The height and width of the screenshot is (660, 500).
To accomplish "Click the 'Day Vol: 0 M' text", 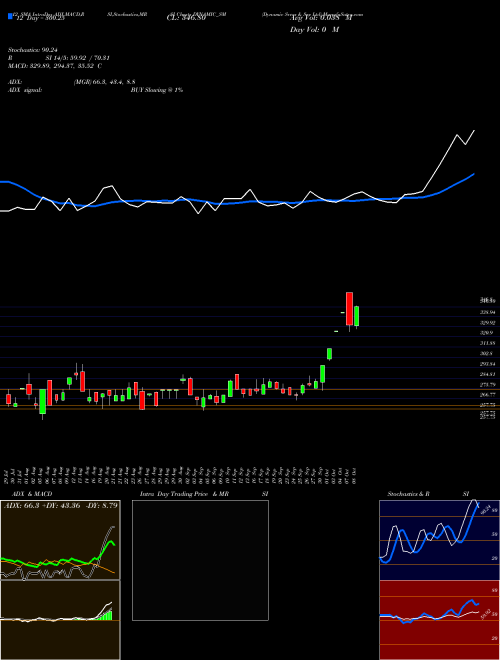I will point(314,30).
